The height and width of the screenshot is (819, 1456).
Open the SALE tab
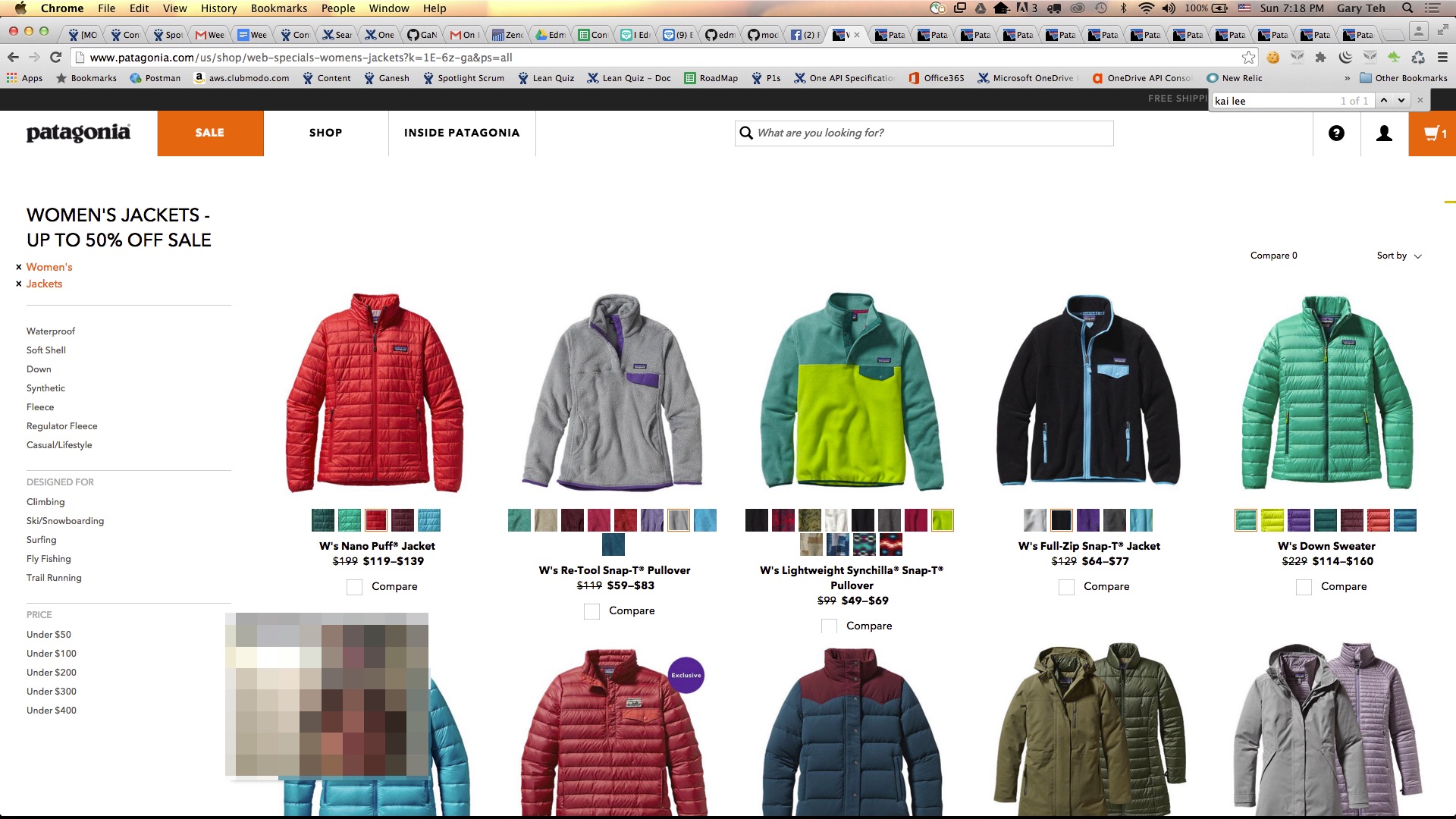click(210, 133)
